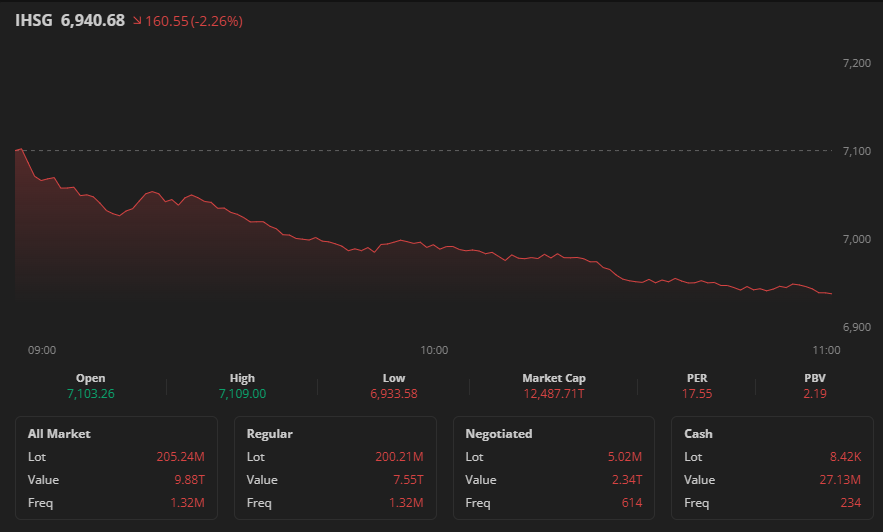
Task: Click the down arrow change icon
Action: 137,21
